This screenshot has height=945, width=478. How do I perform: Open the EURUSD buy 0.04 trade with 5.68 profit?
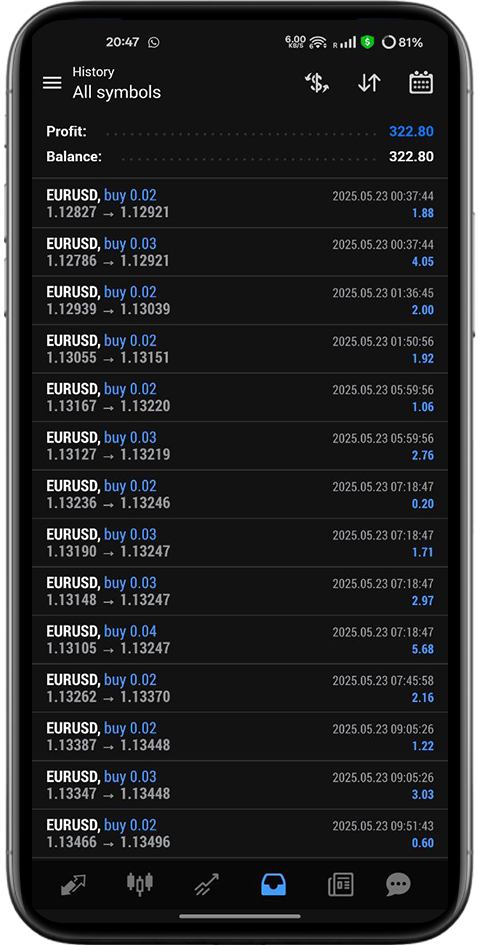[240, 639]
